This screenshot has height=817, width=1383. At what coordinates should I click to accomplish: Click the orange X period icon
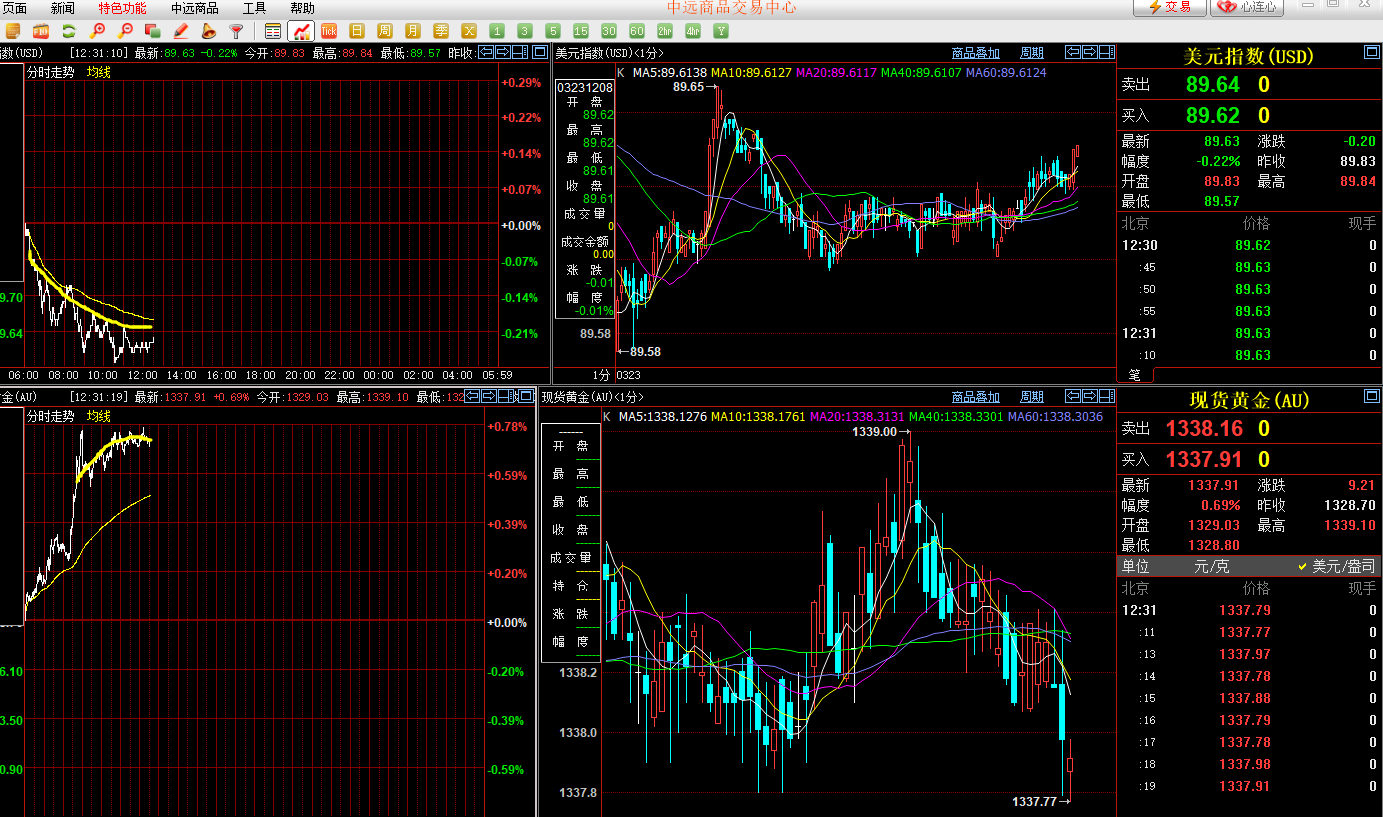[469, 31]
